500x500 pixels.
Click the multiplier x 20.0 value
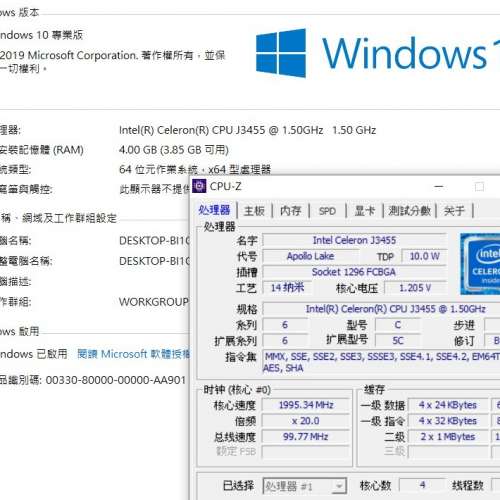click(x=306, y=421)
